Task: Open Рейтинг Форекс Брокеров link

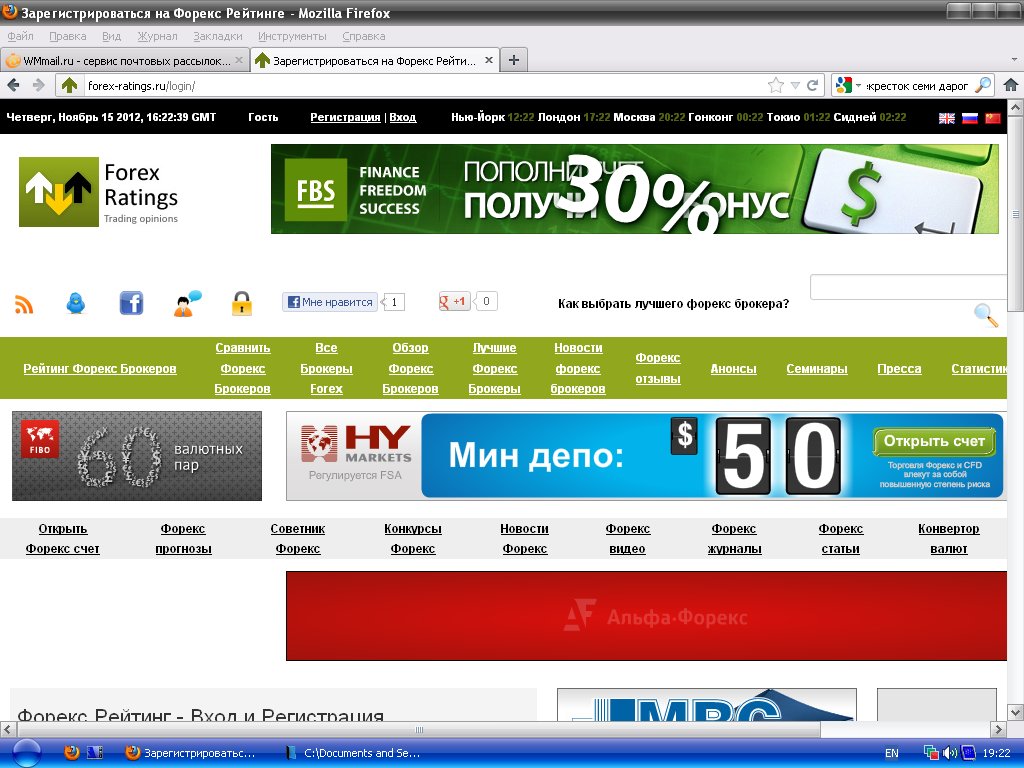Action: [100, 368]
